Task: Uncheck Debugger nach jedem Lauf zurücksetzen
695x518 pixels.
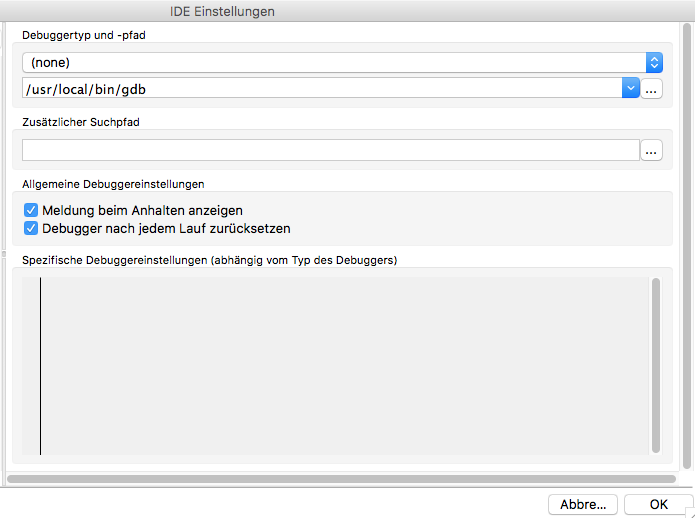Action: pyautogui.click(x=30, y=228)
